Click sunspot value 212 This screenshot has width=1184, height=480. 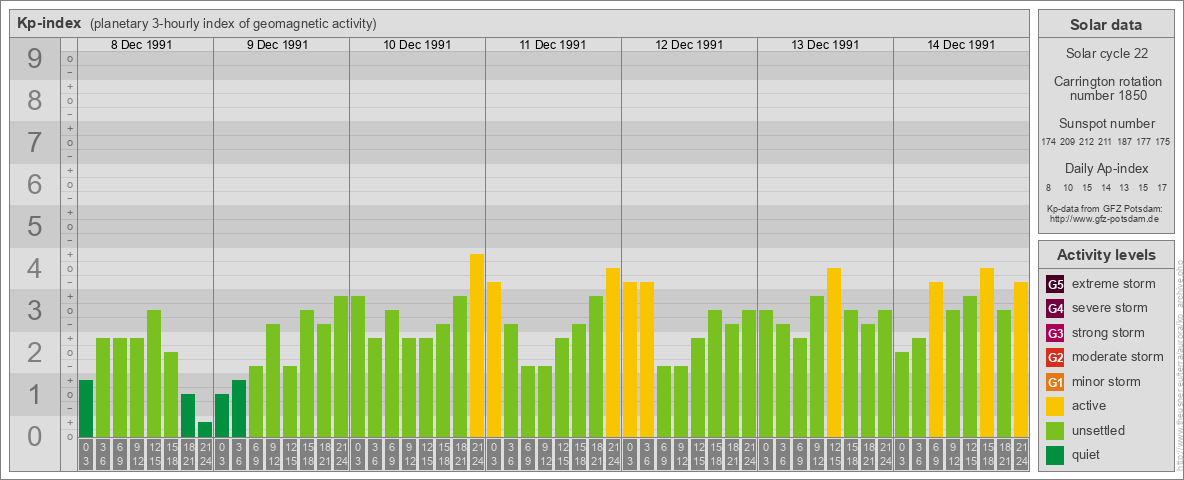click(x=1087, y=142)
